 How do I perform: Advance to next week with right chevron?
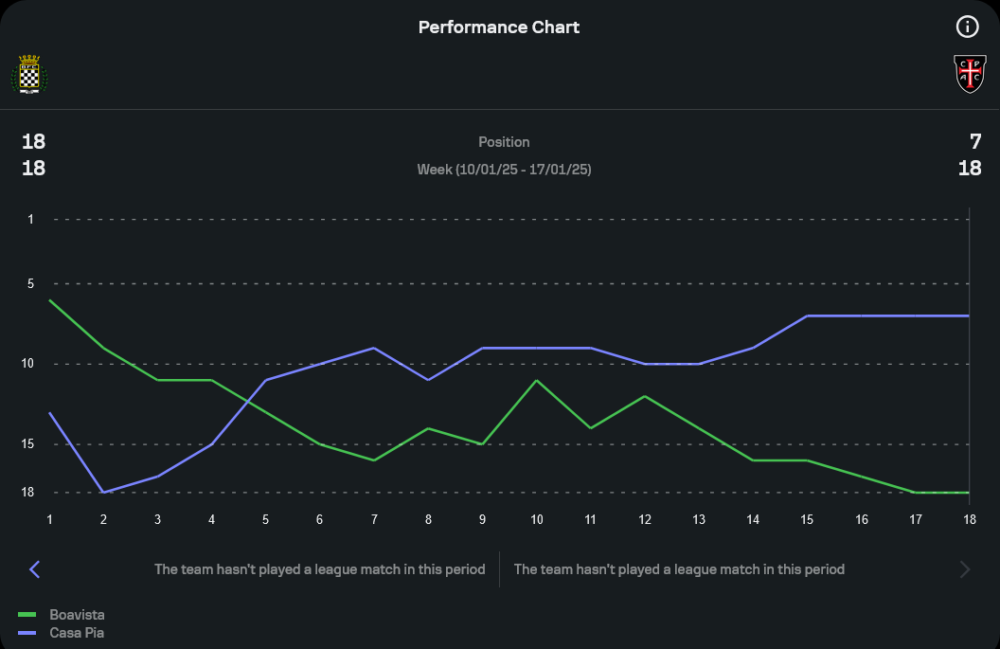pyautogui.click(x=965, y=569)
